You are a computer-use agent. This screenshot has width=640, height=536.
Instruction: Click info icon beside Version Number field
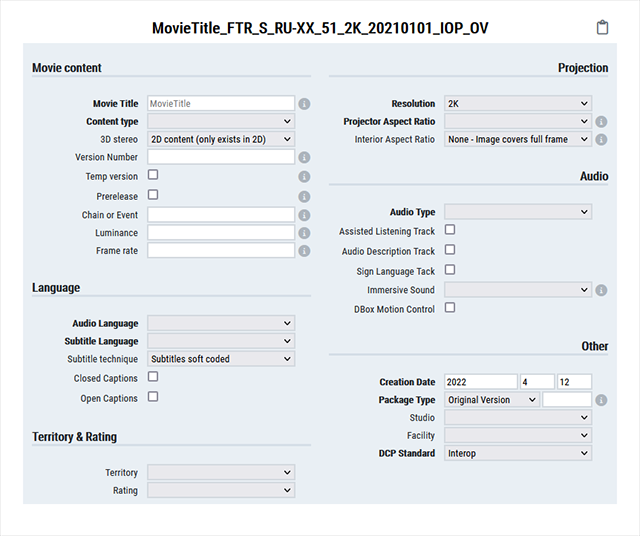point(304,158)
